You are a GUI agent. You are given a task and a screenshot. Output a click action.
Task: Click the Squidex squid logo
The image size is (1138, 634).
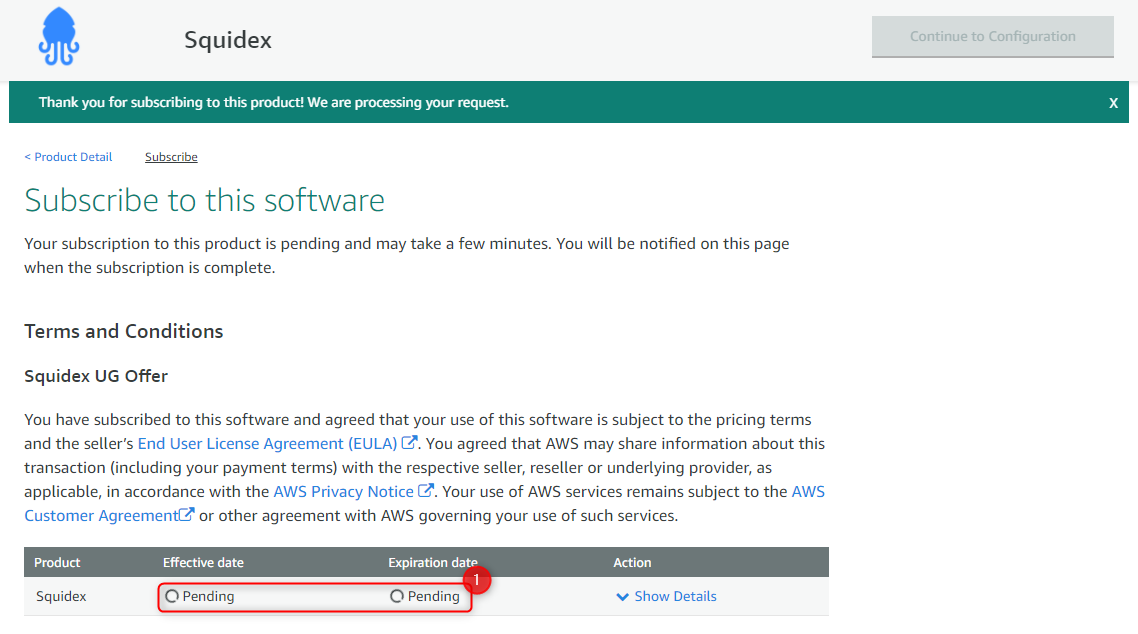click(x=59, y=36)
